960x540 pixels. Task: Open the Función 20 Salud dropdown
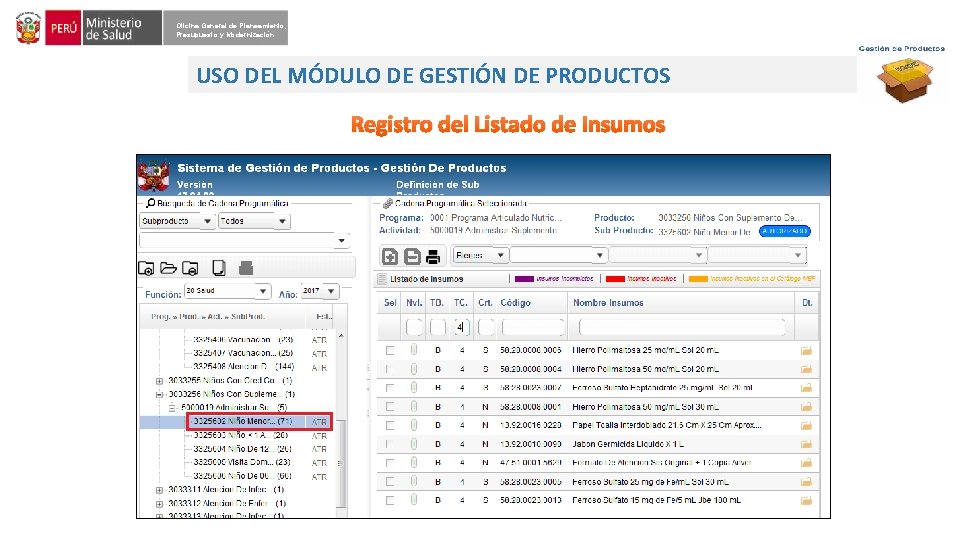click(227, 291)
